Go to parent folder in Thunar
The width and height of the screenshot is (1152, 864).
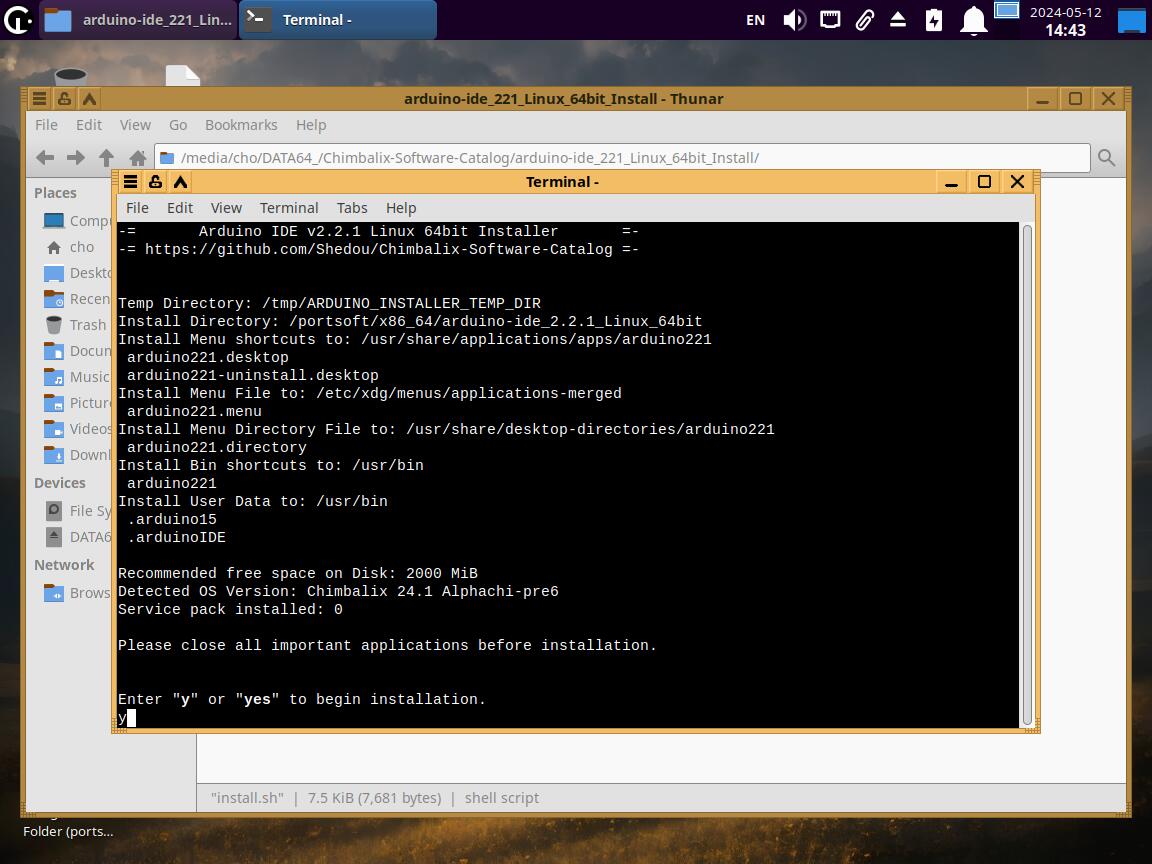[107, 157]
